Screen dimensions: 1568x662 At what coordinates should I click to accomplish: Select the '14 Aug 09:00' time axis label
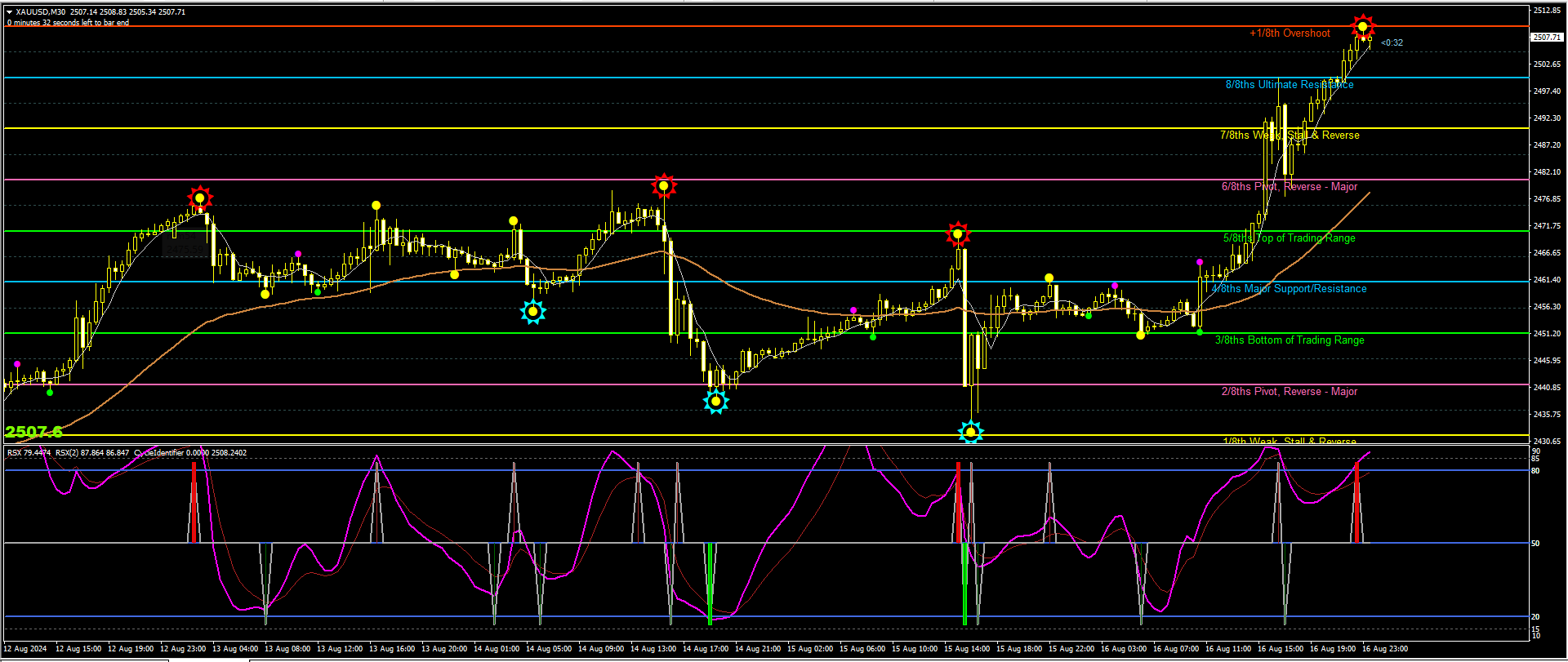pyautogui.click(x=601, y=649)
